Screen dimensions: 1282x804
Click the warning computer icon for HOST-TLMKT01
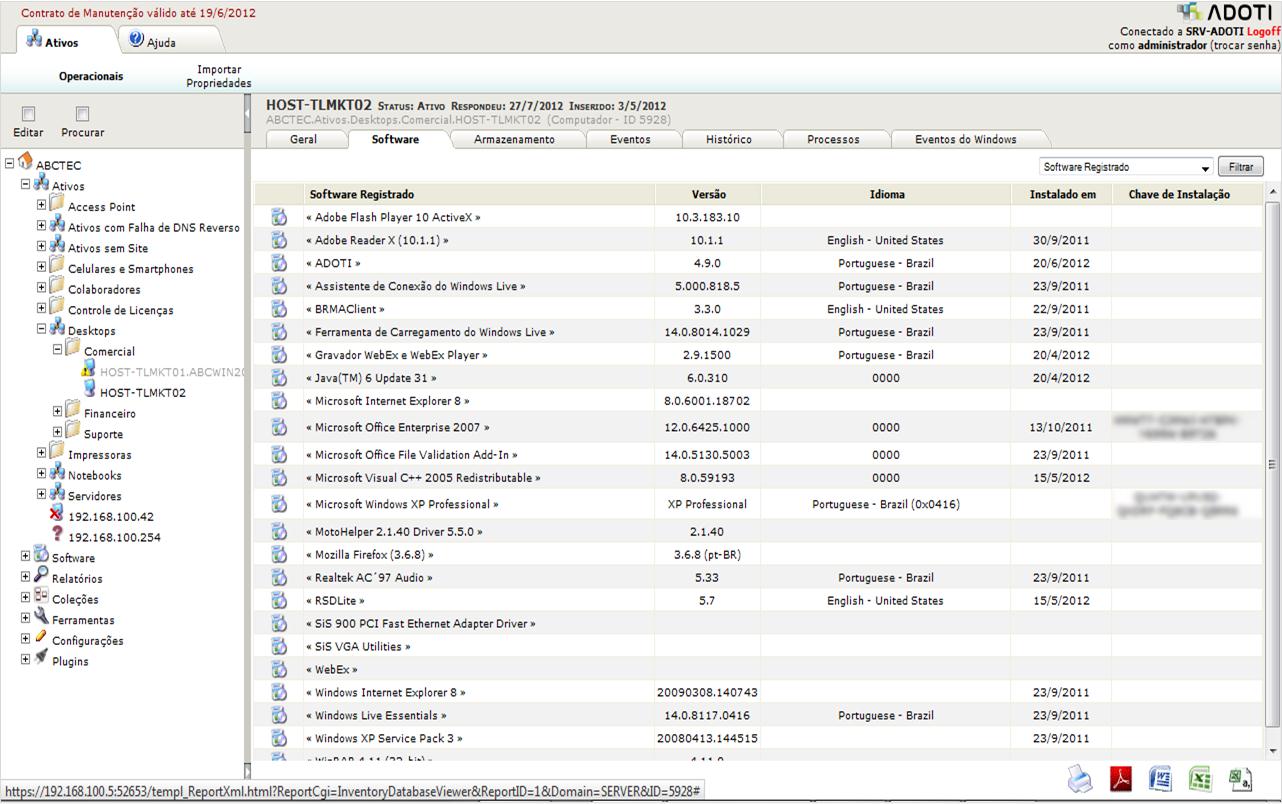[89, 369]
